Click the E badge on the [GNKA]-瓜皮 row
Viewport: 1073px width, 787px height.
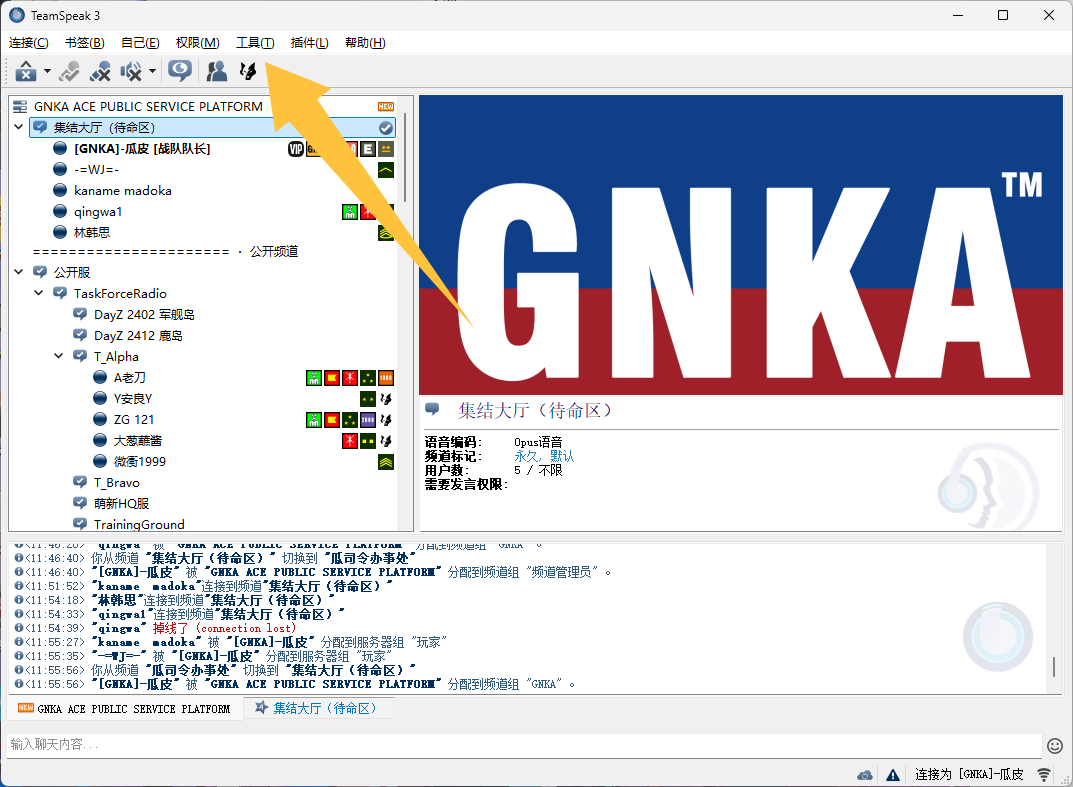point(368,149)
